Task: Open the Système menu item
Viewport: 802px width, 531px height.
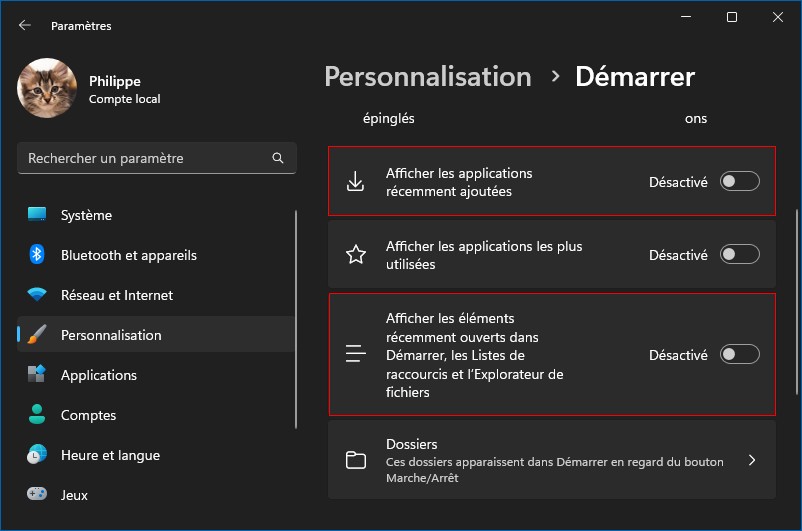Action: pyautogui.click(x=86, y=215)
